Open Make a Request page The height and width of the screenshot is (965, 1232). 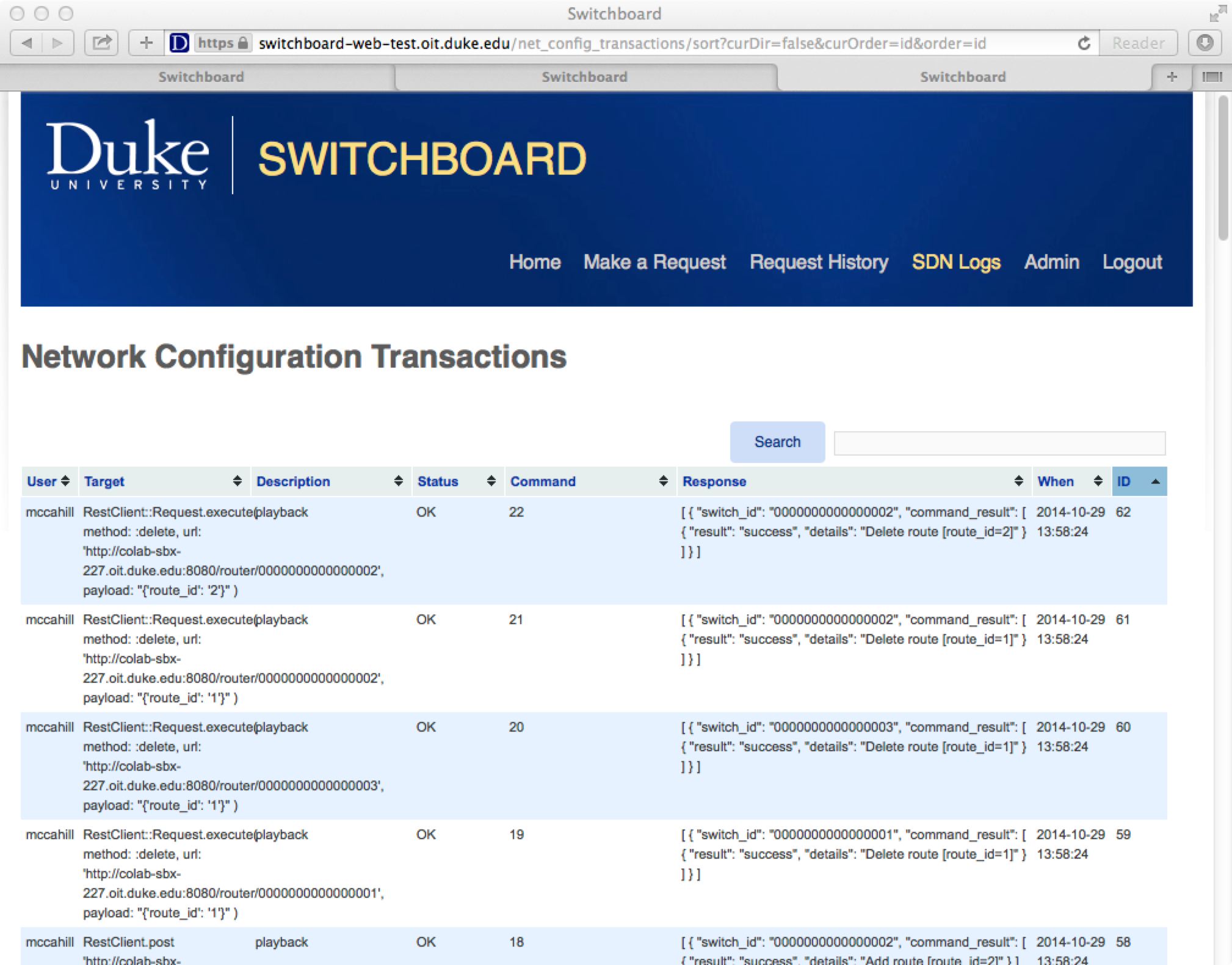coord(654,262)
